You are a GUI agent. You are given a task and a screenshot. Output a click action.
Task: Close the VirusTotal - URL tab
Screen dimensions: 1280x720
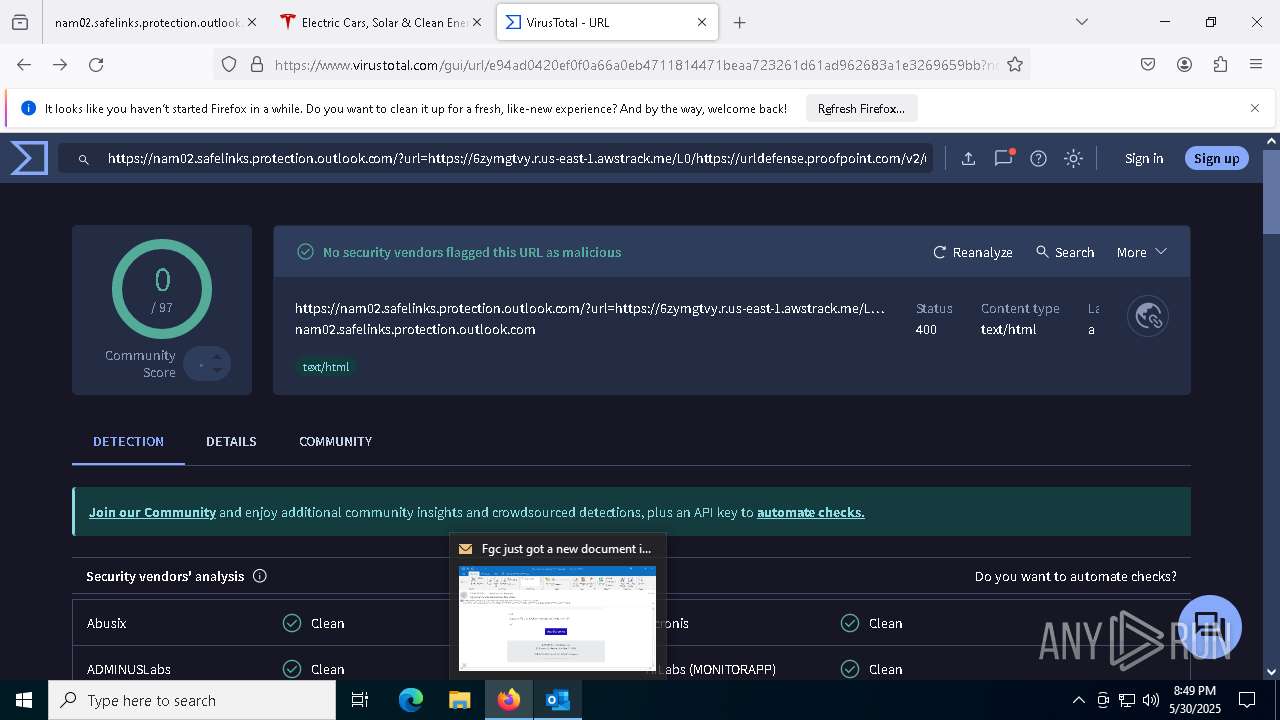702,22
